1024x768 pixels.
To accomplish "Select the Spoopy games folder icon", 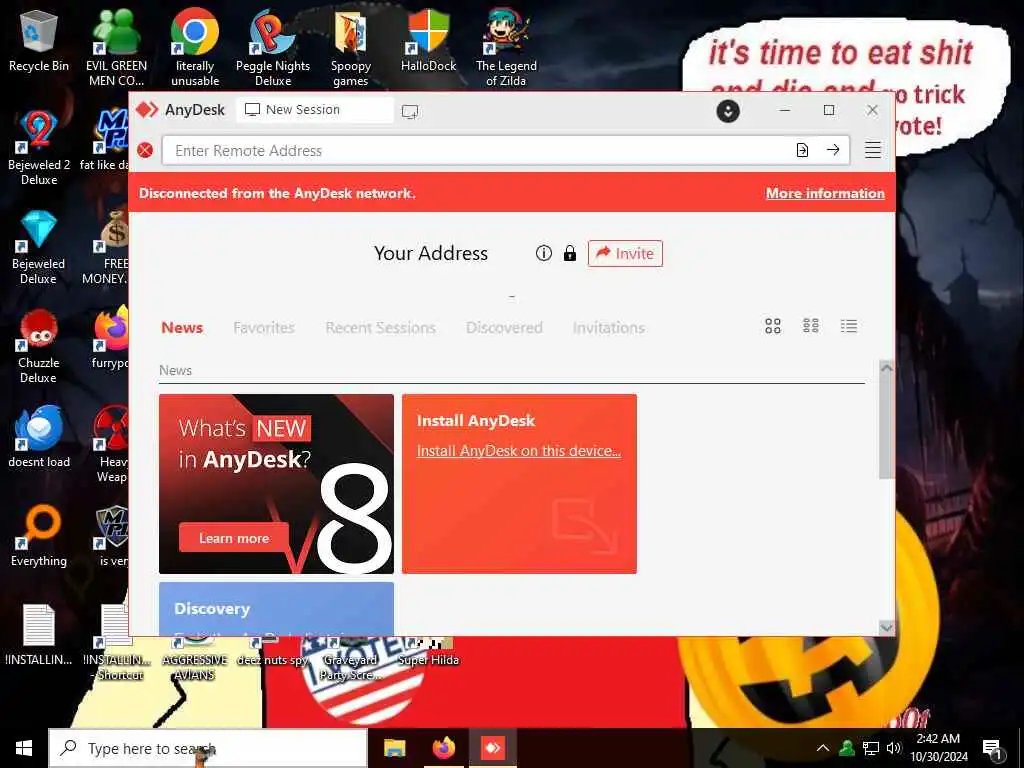I will [x=351, y=48].
